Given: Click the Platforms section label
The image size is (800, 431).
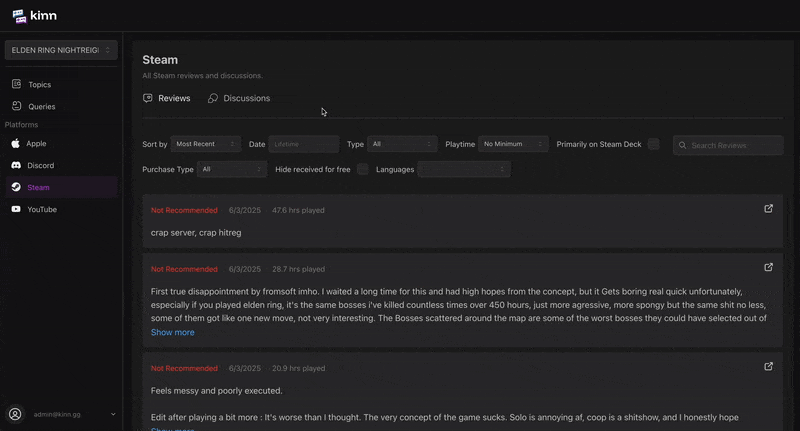Looking at the screenshot, I should (21, 124).
